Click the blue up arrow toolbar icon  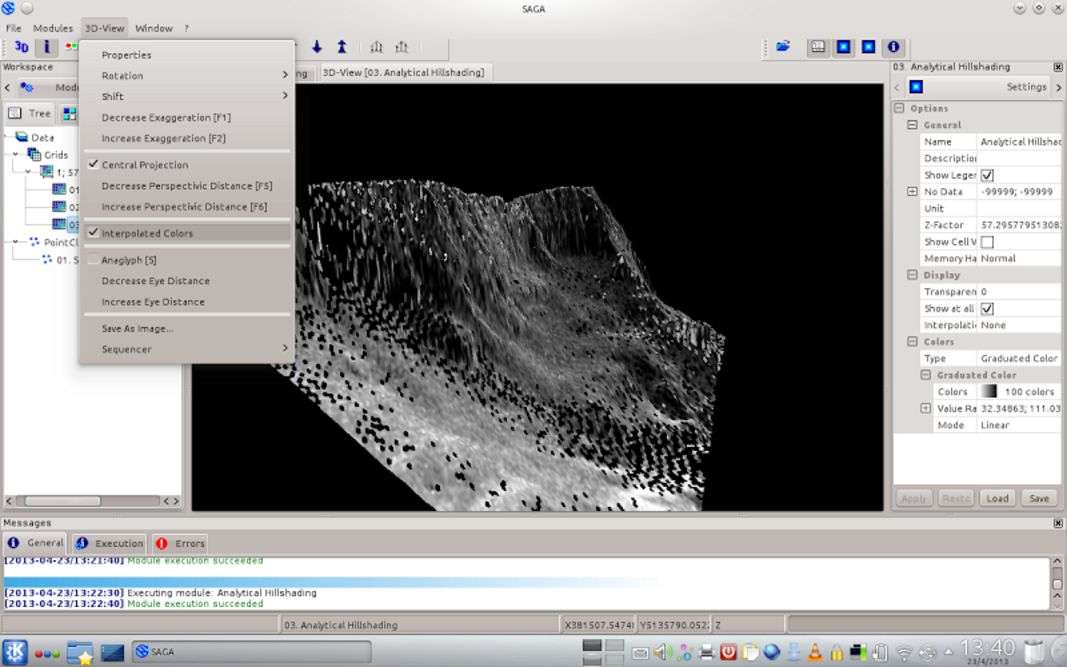[342, 47]
